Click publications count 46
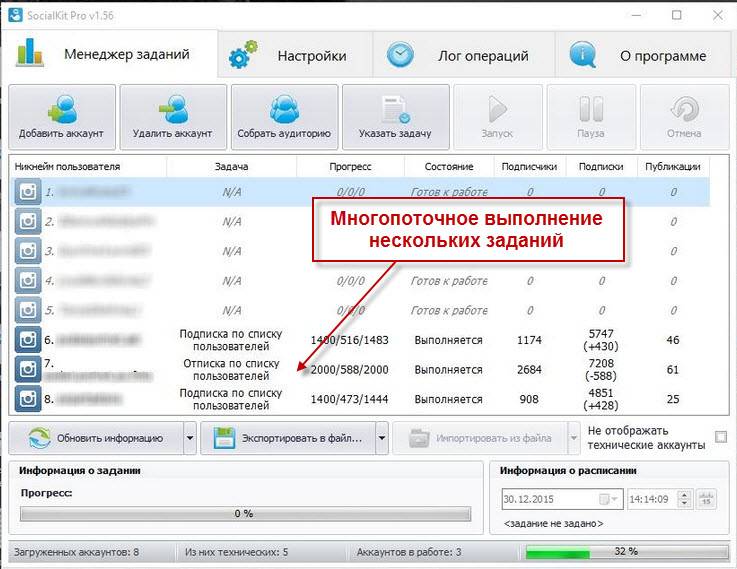Screen dimensions: 737x569 [673, 340]
